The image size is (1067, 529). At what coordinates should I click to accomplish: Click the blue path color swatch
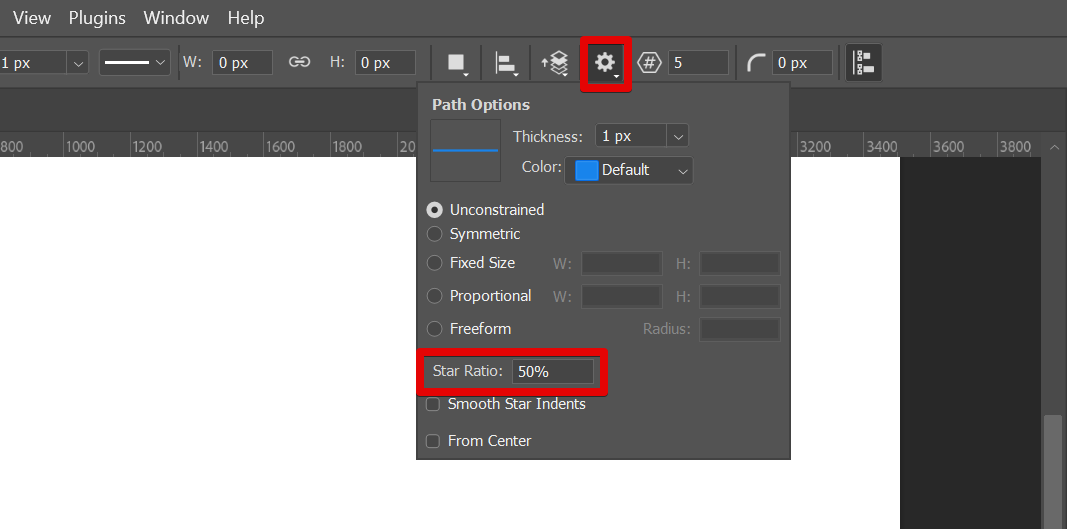[x=587, y=171]
